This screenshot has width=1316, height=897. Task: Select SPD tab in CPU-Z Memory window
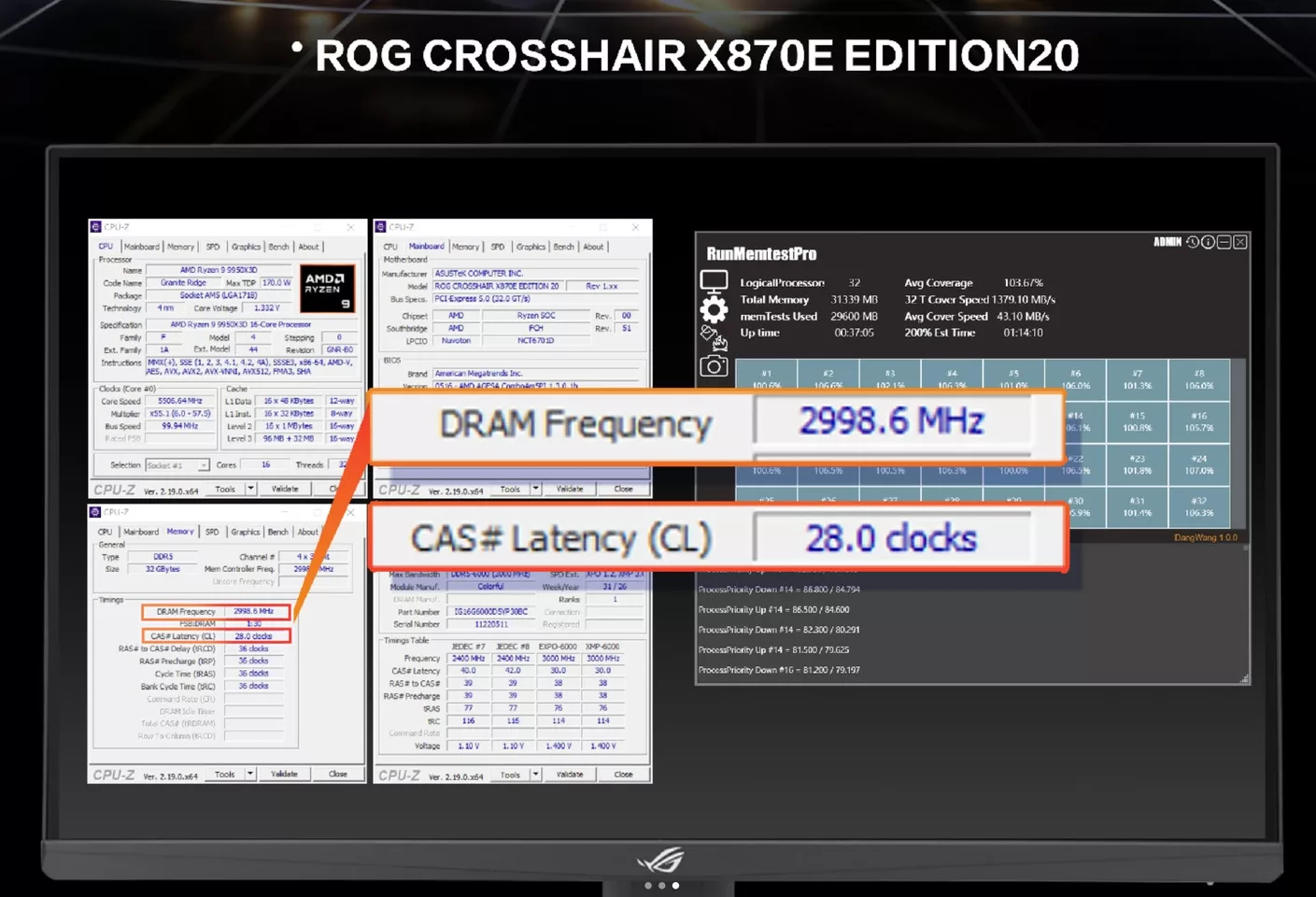pyautogui.click(x=212, y=532)
